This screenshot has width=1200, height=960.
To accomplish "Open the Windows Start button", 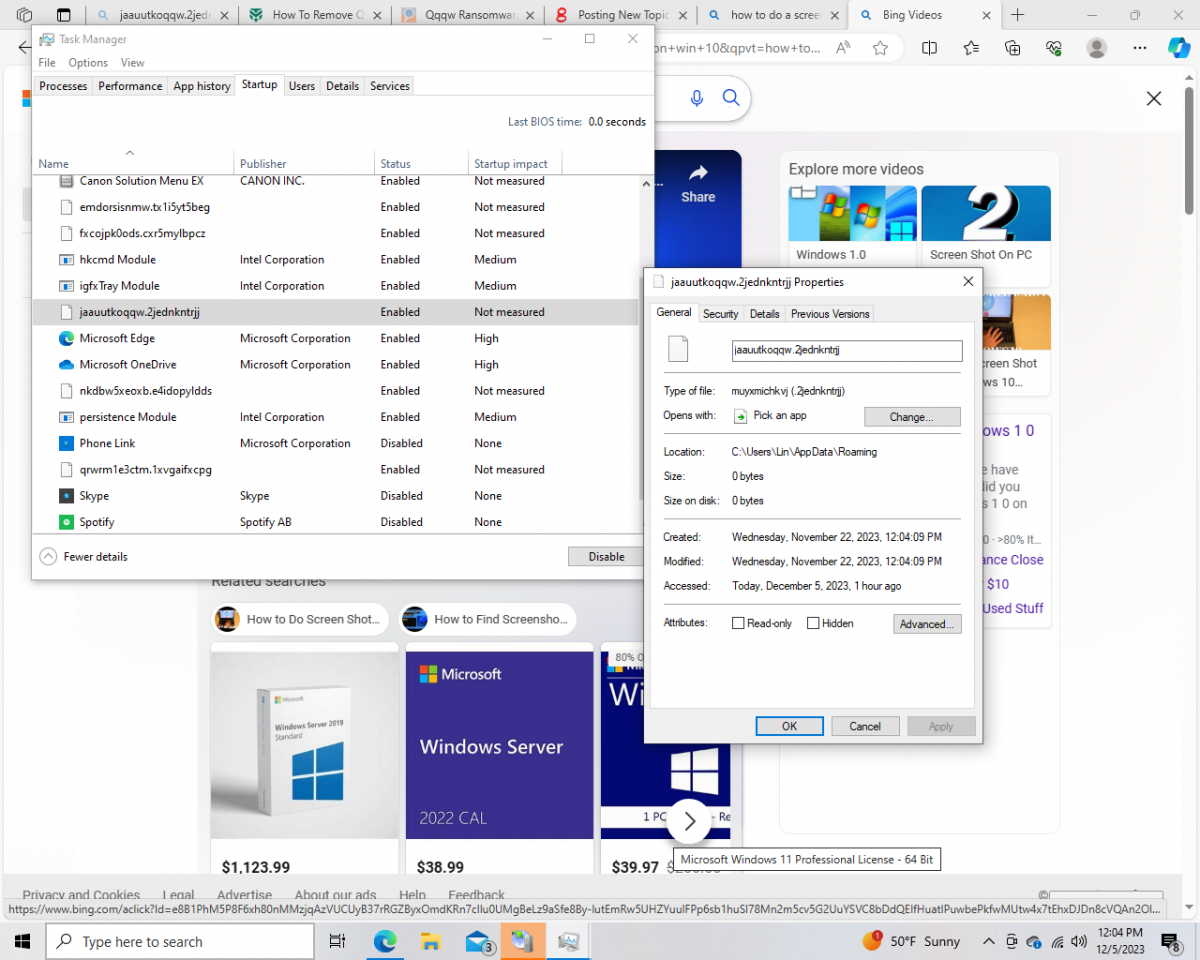I will click(x=22, y=941).
